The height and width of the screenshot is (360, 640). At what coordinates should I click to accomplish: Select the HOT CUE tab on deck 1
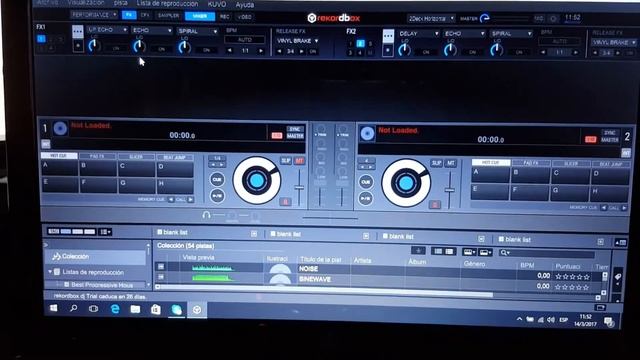59,156
